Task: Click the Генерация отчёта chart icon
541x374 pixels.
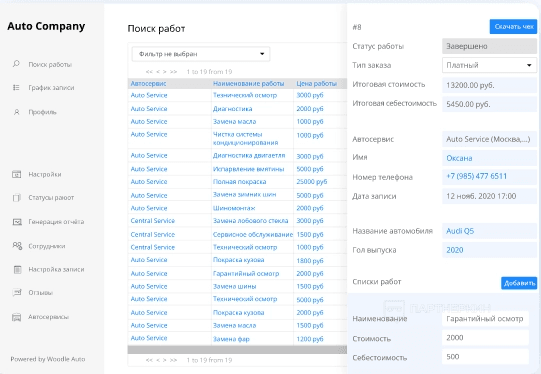Action: (17, 222)
